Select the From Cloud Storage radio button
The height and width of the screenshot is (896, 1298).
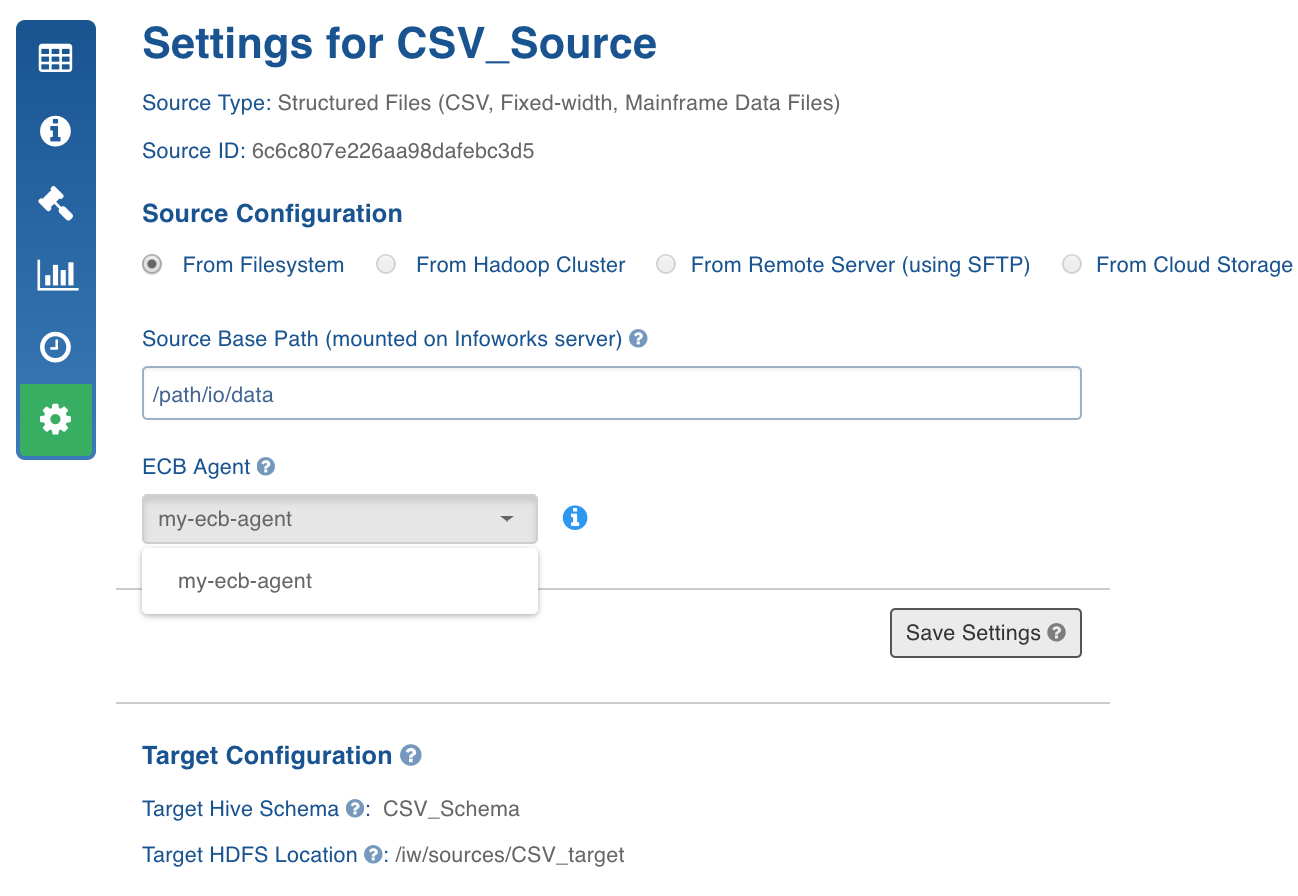click(x=1072, y=265)
